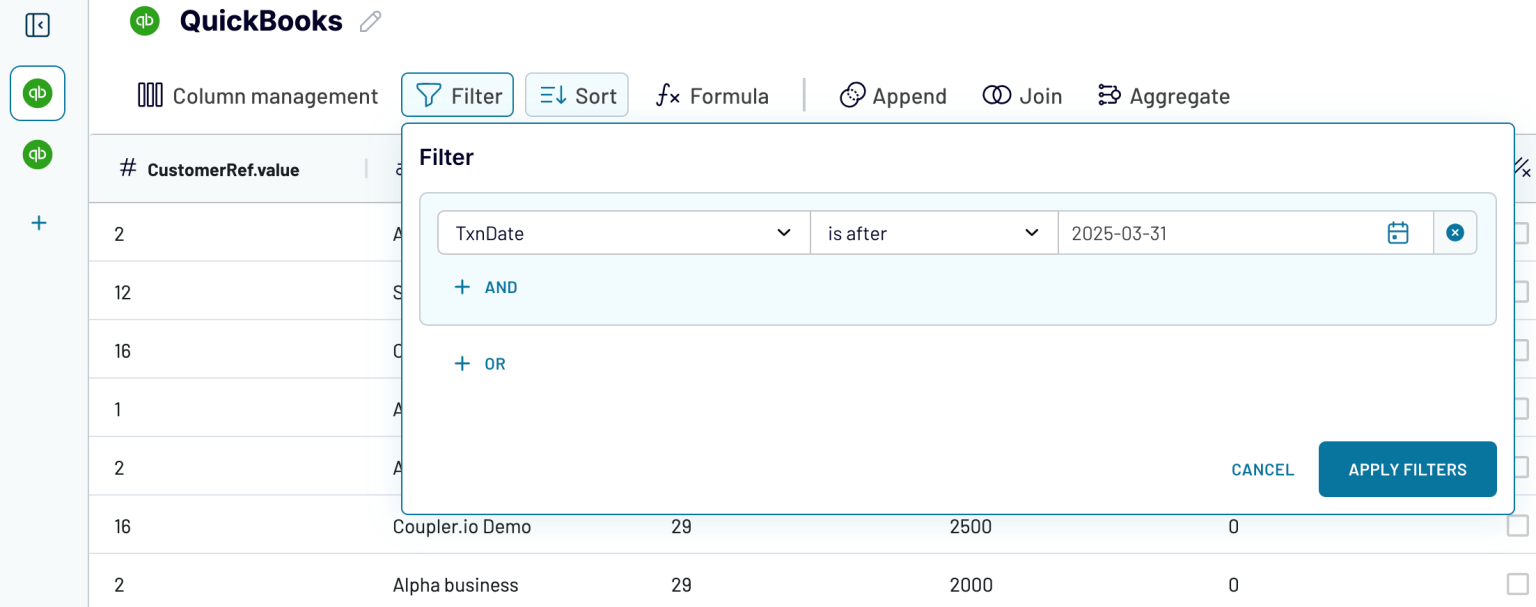
Task: Select the first table row's checkbox
Action: click(x=1516, y=233)
